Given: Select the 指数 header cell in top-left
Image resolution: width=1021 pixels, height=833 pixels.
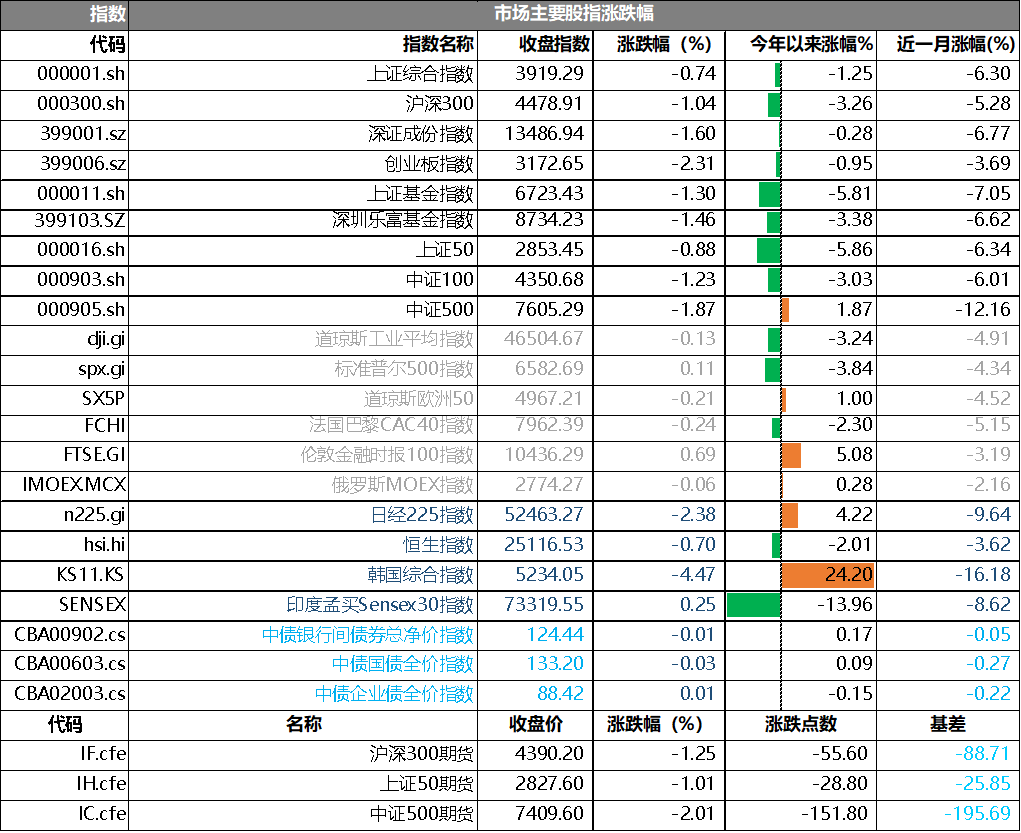Looking at the screenshot, I should (x=108, y=14).
